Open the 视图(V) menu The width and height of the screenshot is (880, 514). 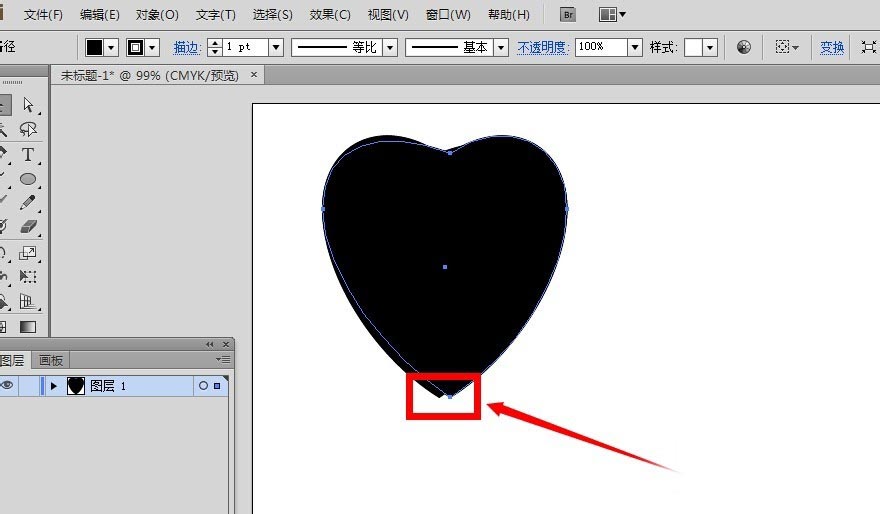(388, 15)
